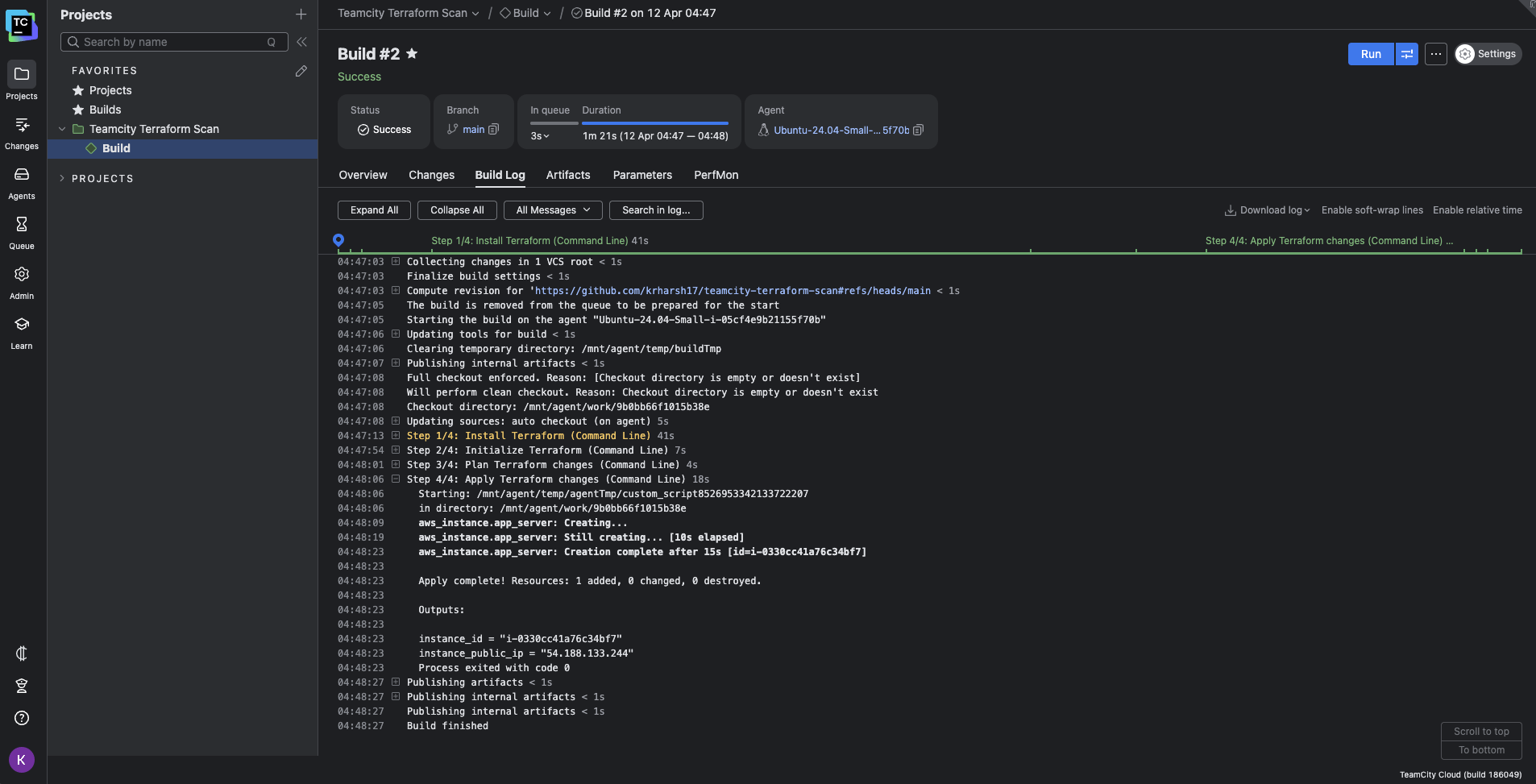Viewport: 1536px width, 784px height.
Task: Select the Build Log tab
Action: [x=500, y=175]
